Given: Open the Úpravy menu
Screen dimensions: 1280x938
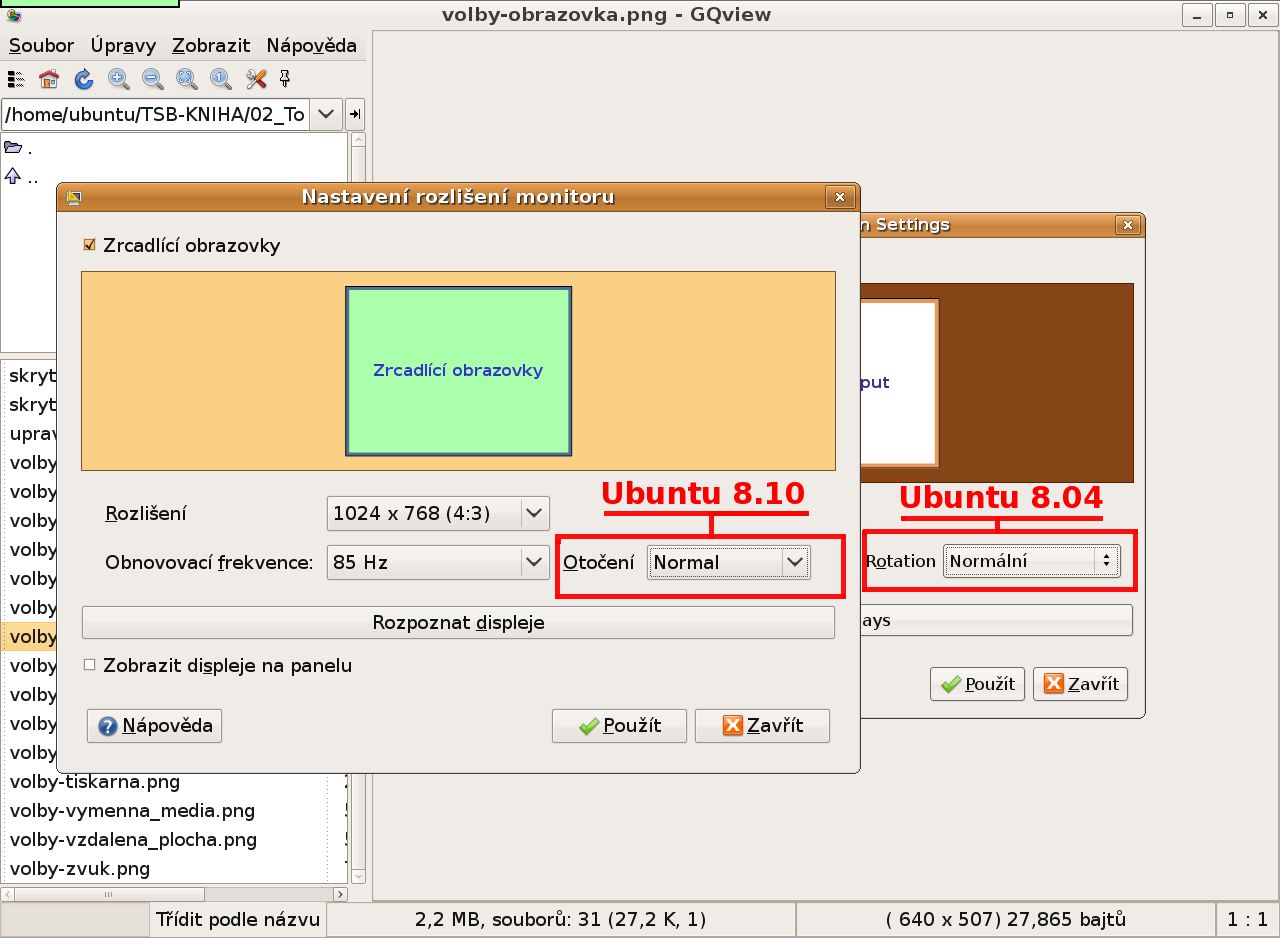Looking at the screenshot, I should click(x=123, y=46).
